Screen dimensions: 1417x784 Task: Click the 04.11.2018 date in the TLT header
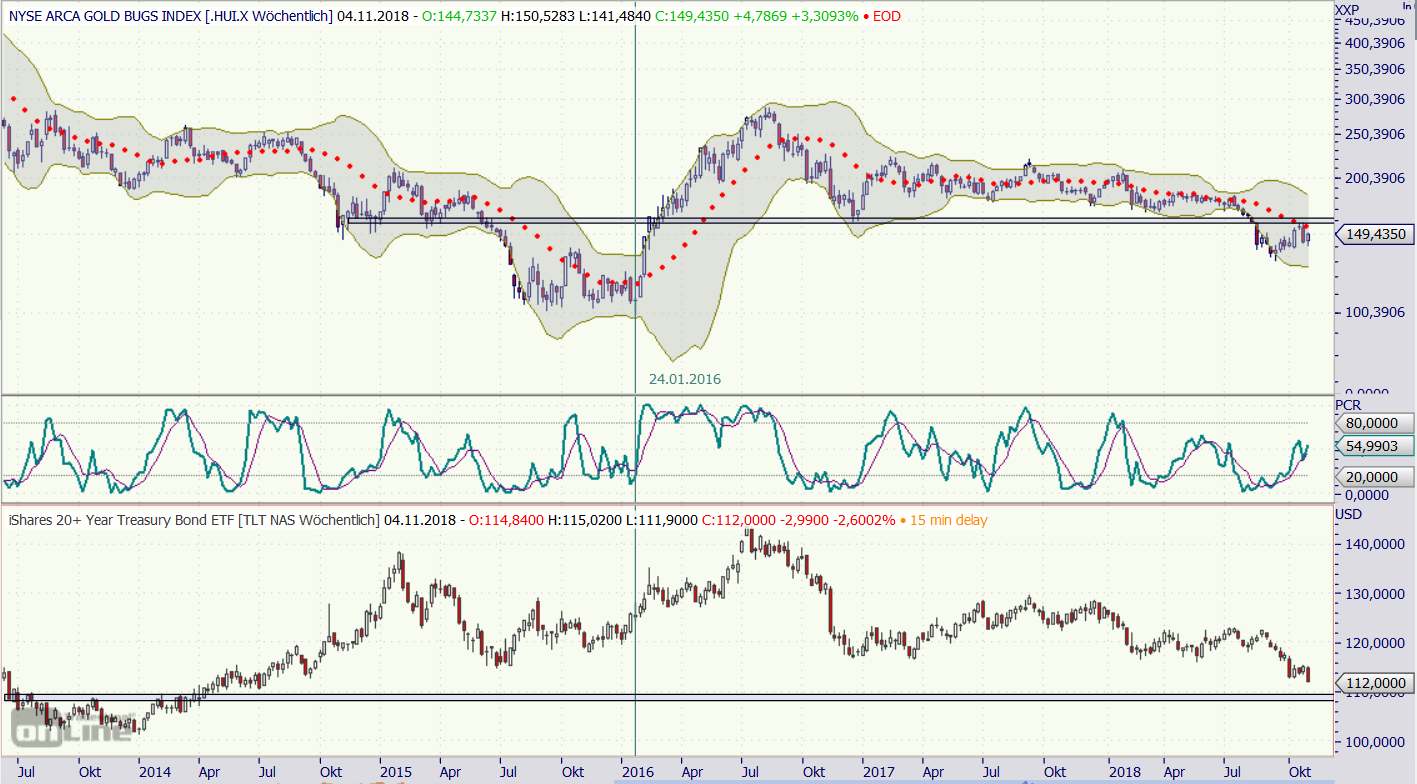418,520
